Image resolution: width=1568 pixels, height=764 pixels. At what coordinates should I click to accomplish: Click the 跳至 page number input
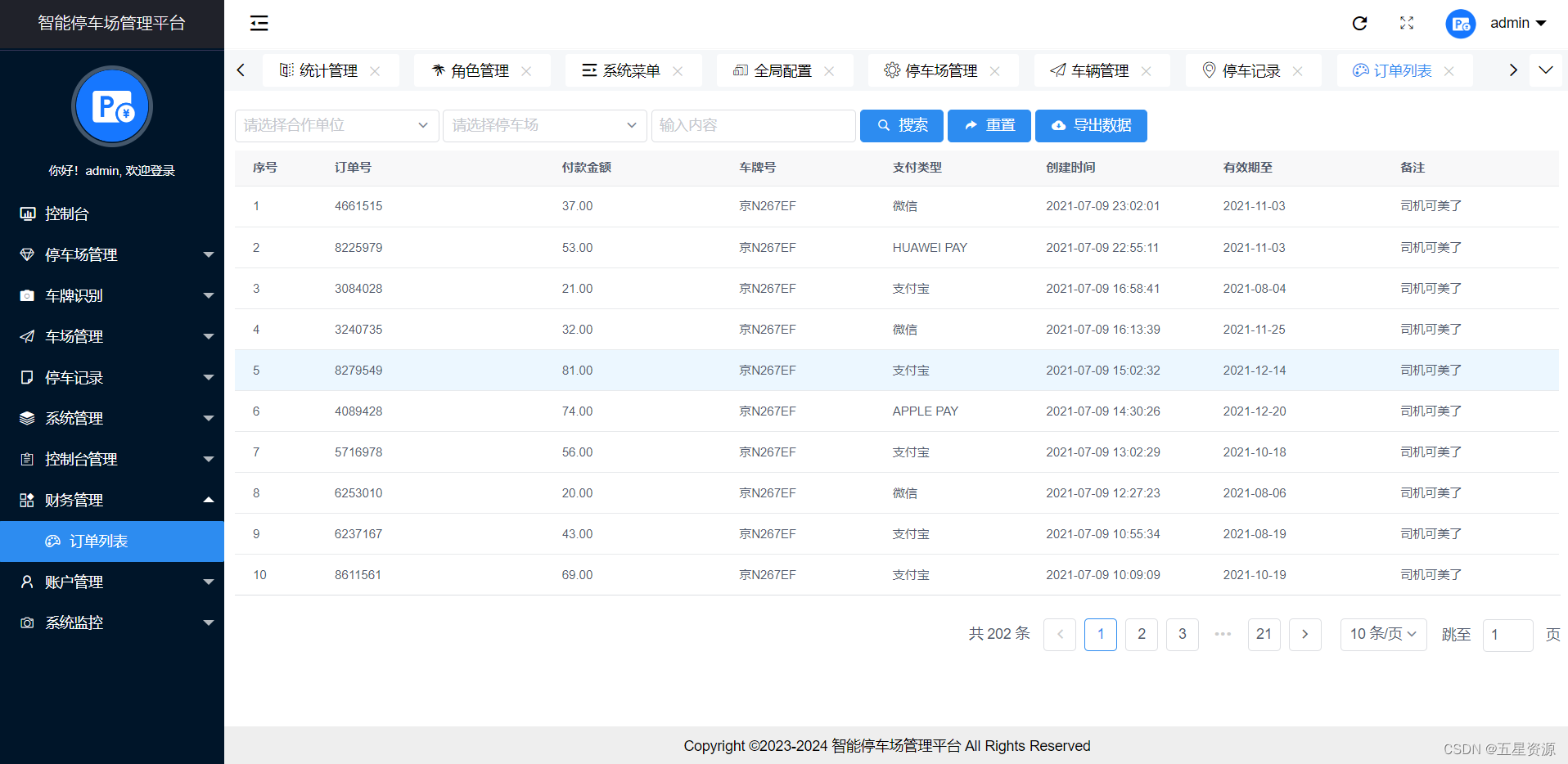coord(1507,635)
